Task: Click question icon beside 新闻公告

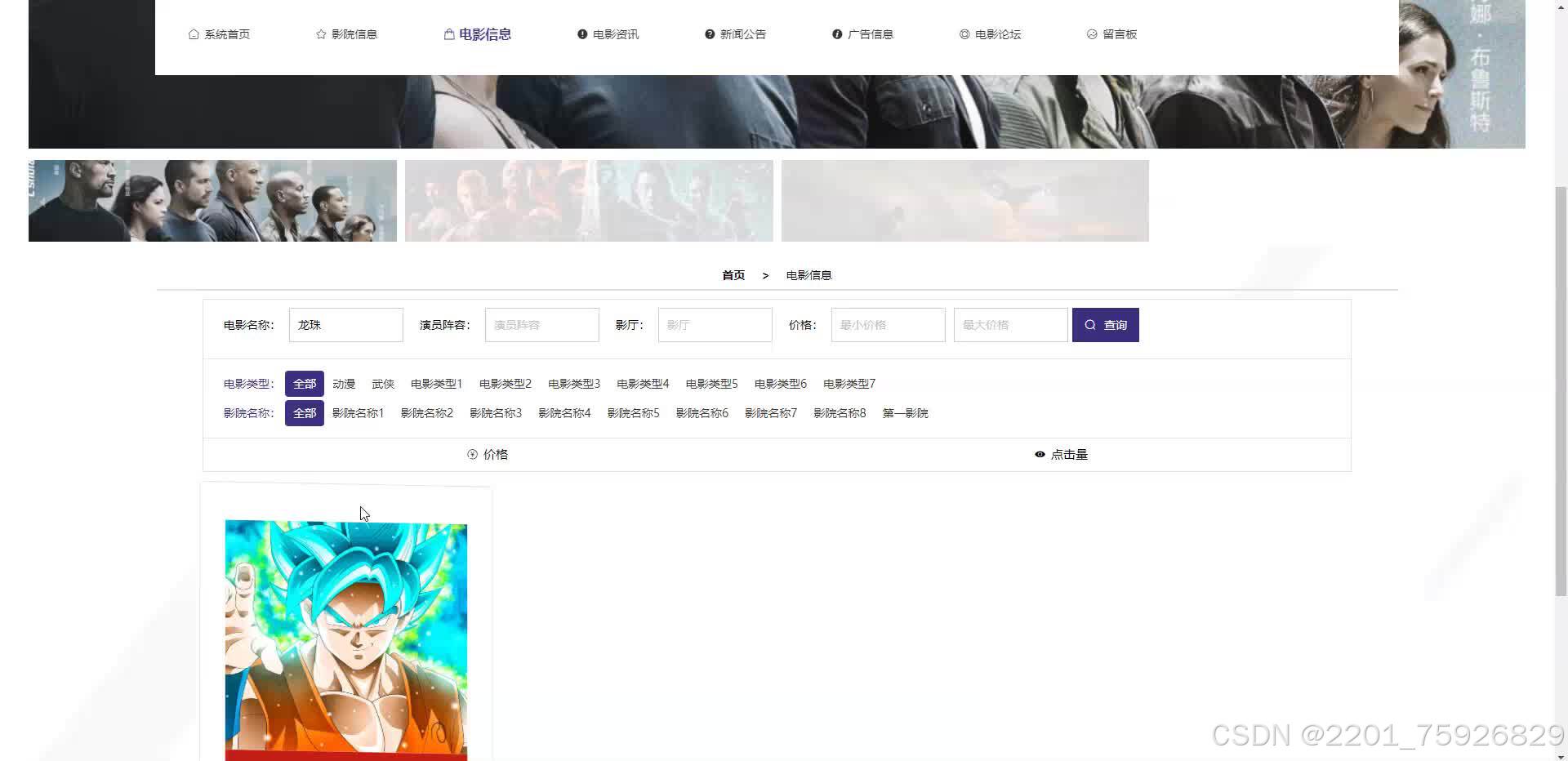Action: pyautogui.click(x=710, y=34)
